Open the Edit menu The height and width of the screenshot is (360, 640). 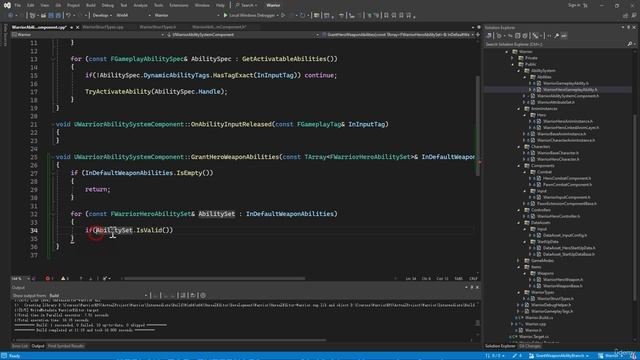31,5
